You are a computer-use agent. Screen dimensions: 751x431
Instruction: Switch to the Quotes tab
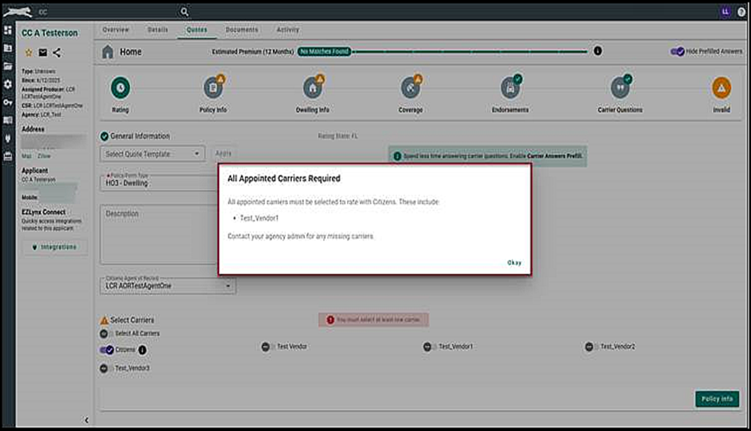[197, 30]
